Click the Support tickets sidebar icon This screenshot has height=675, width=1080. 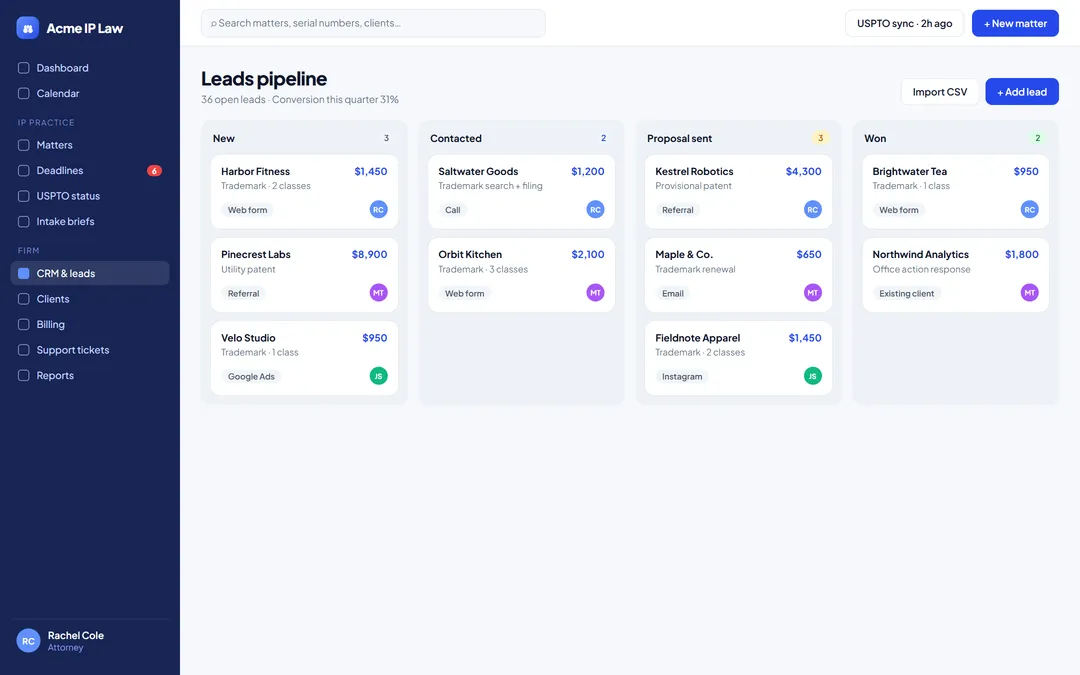(23, 350)
